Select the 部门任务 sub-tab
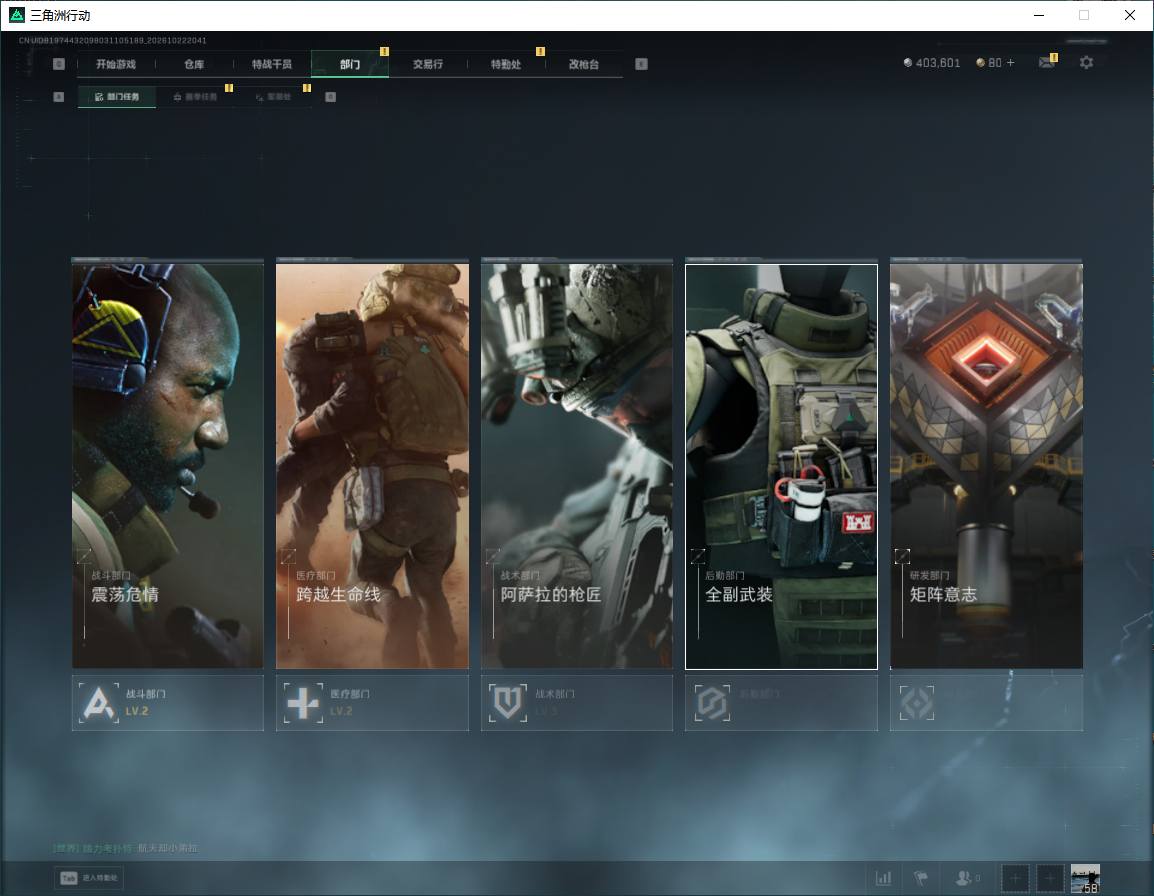The image size is (1154, 896). [117, 96]
